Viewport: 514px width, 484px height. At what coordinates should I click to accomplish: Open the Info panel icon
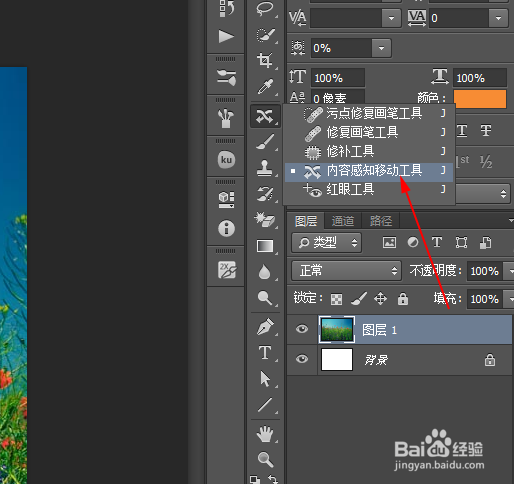pos(226,229)
